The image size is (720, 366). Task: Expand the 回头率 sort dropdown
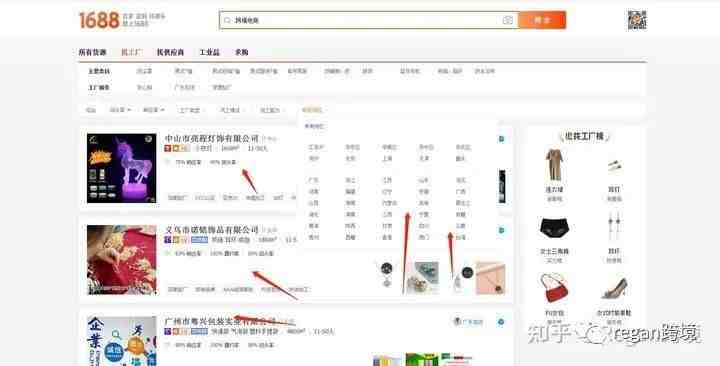120,110
